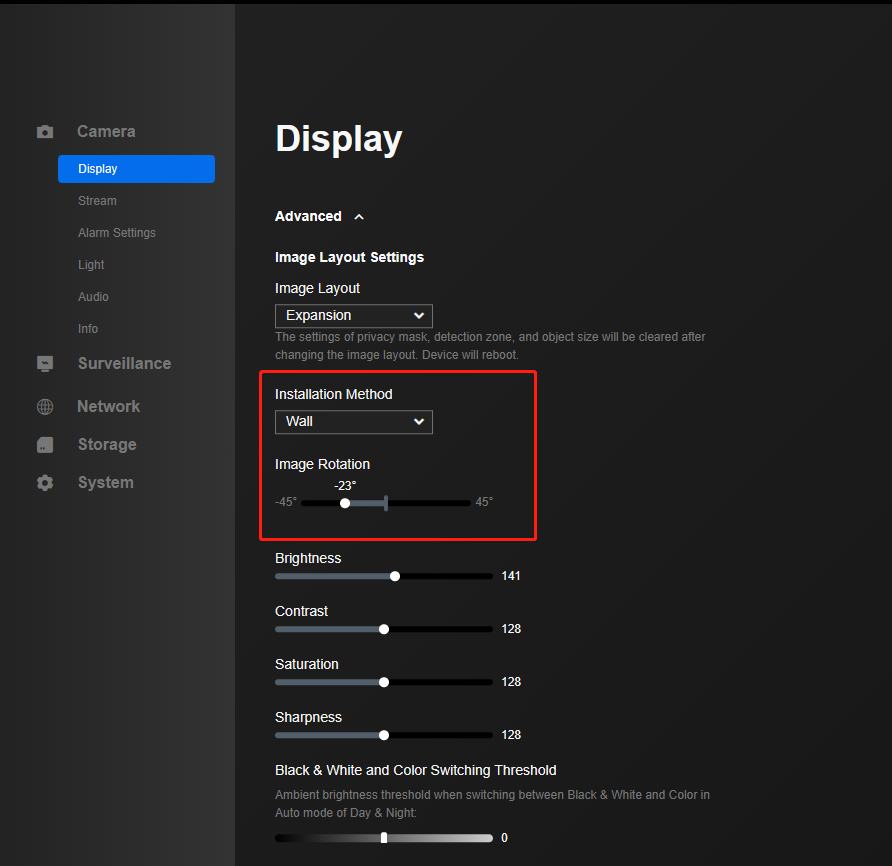The image size is (892, 866).
Task: Click the -23° rotation value label
Action: [x=345, y=485]
